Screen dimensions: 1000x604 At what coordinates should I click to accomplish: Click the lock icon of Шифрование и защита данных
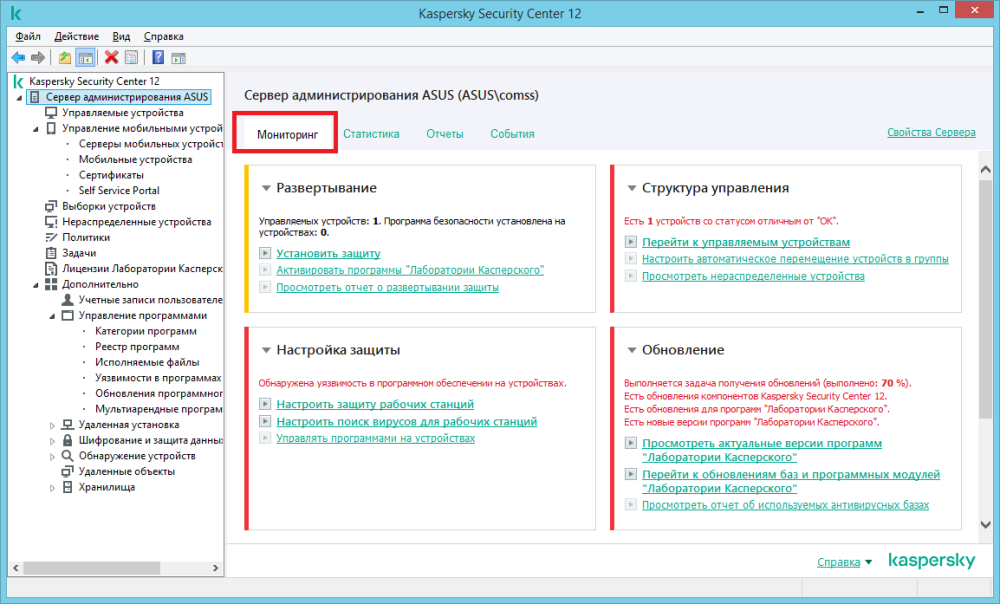coord(68,440)
